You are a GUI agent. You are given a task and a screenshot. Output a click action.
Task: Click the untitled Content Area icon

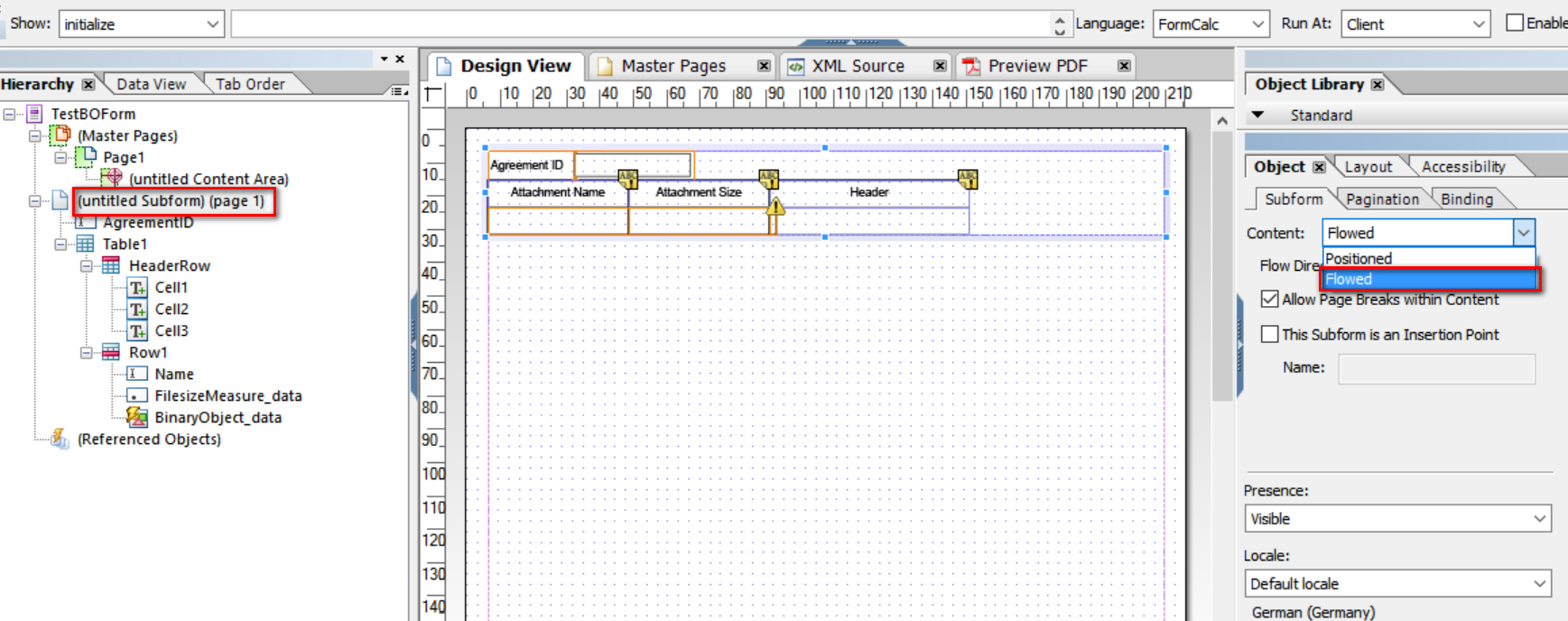coord(112,178)
